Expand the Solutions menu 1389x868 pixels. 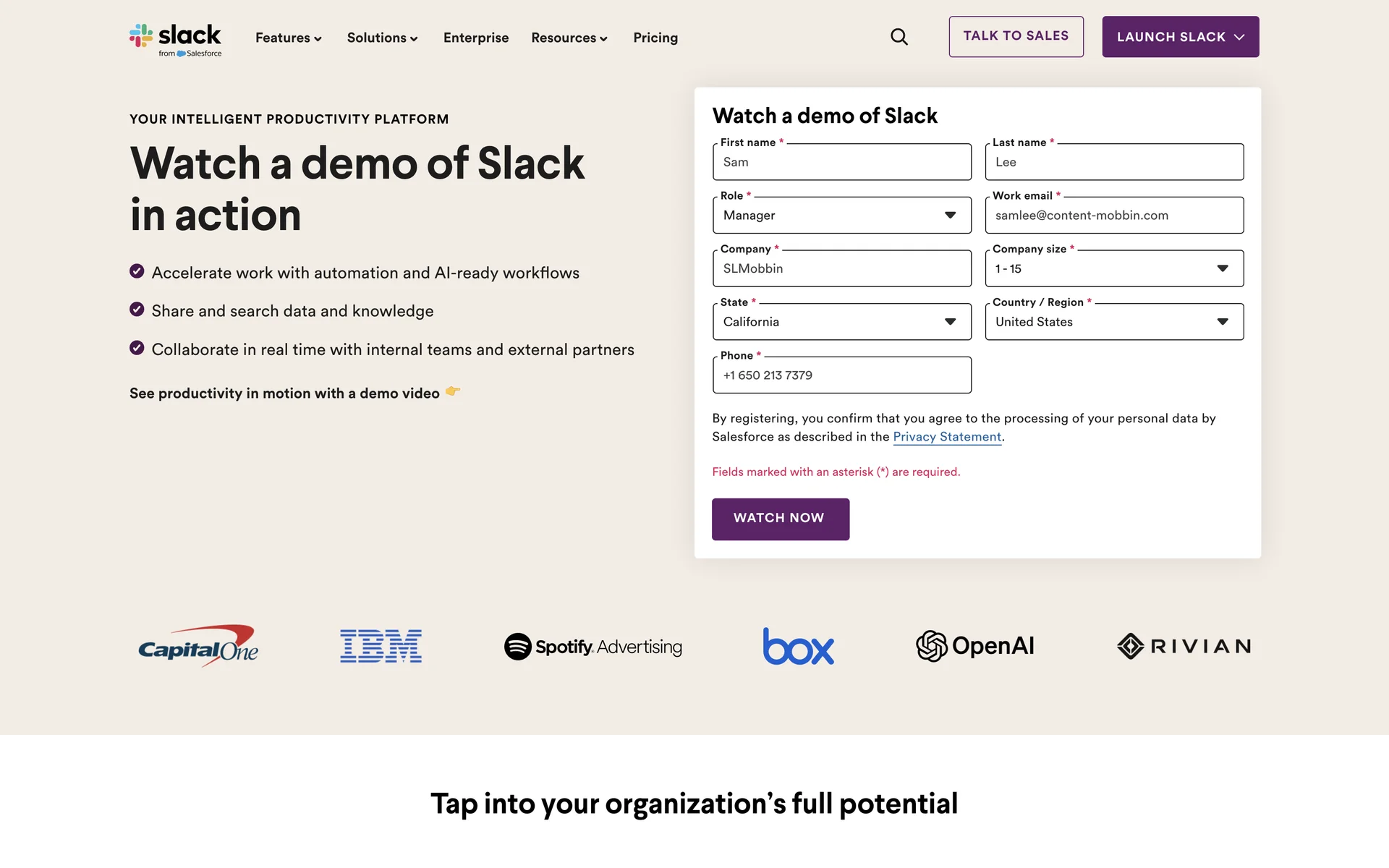[382, 38]
